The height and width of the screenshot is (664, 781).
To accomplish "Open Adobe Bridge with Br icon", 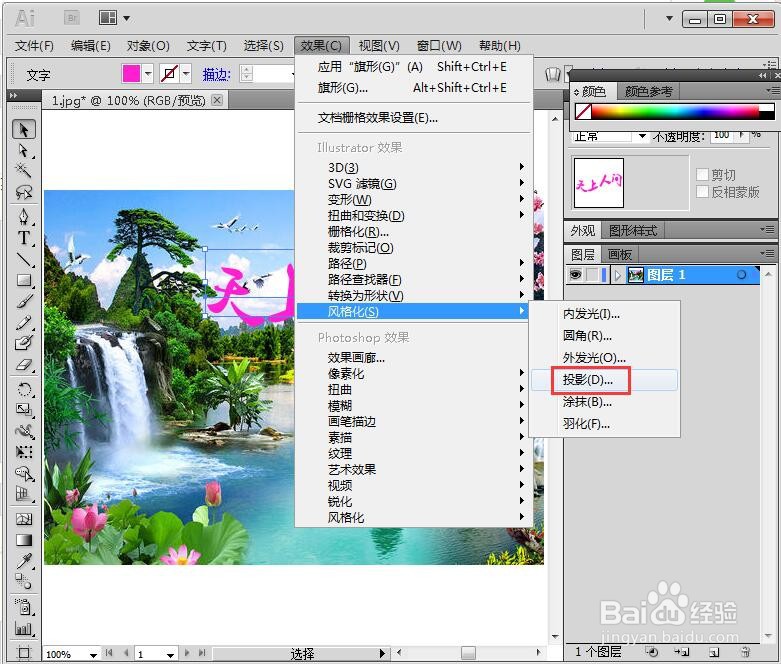I will (x=72, y=18).
